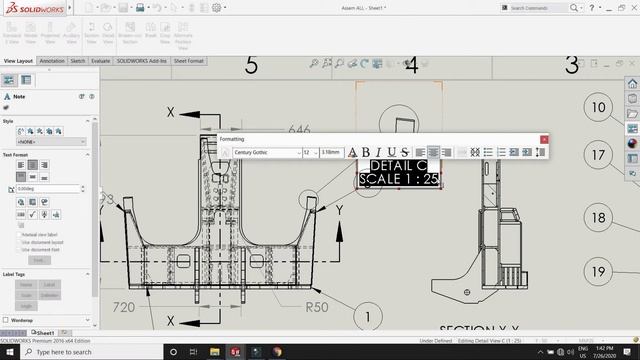Viewport: 640px width, 360px height.
Task: Open text color picker in Formatting toolbar
Action: 353,152
